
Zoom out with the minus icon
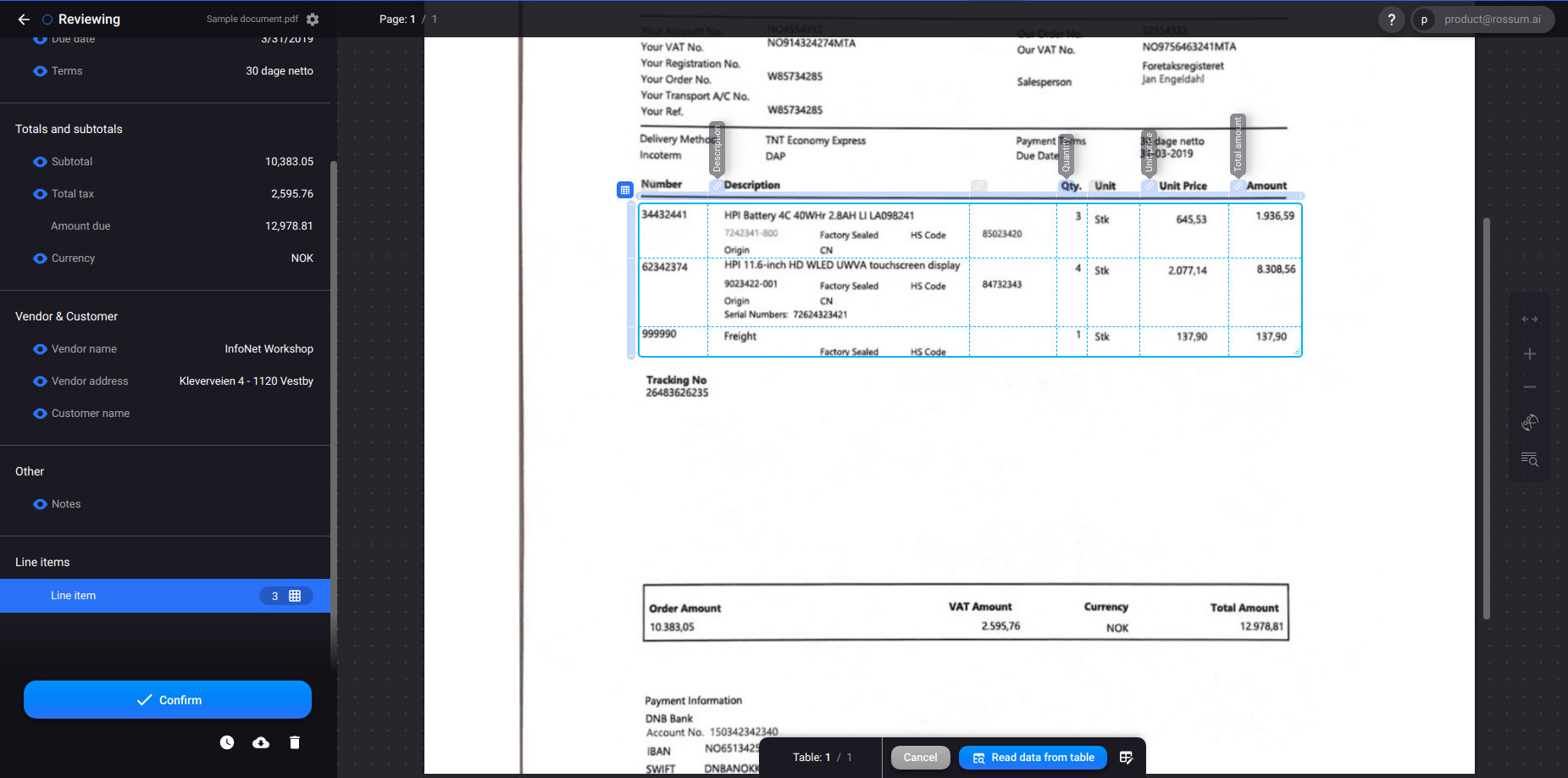(1529, 387)
